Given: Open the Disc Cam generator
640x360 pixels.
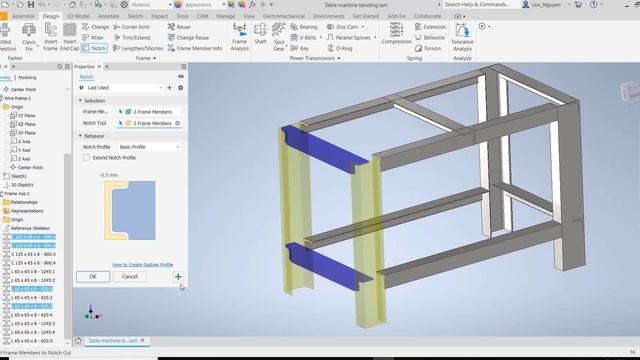Looking at the screenshot, I should point(343,27).
